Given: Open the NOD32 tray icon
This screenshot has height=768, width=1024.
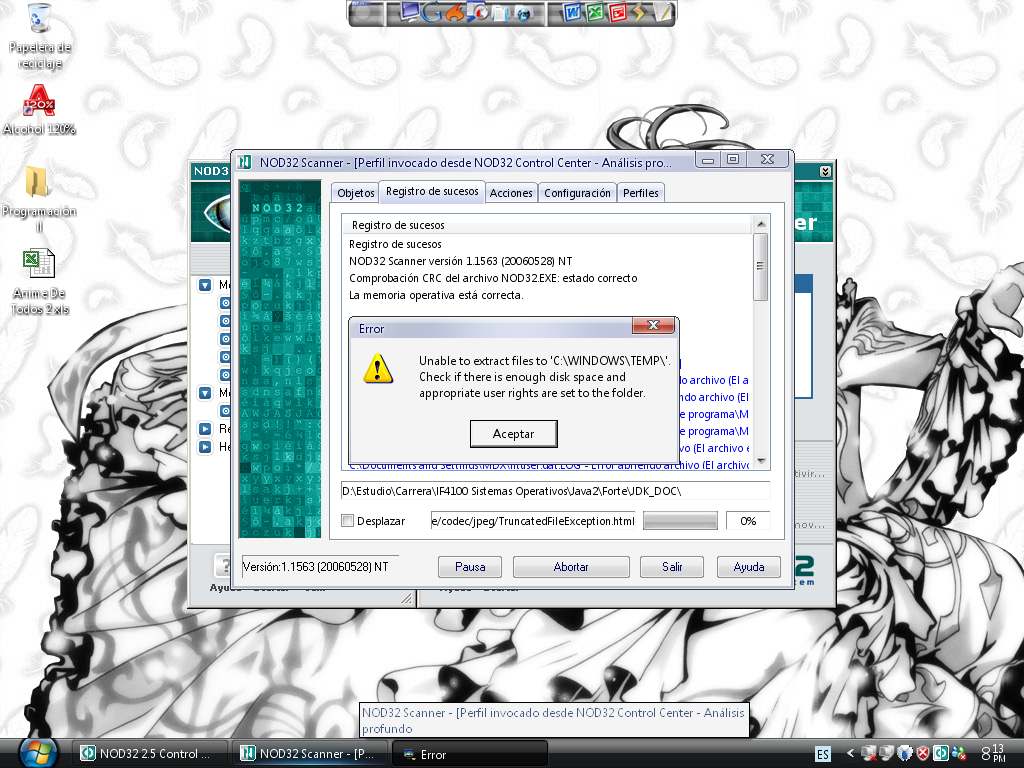Looking at the screenshot, I should point(940,754).
